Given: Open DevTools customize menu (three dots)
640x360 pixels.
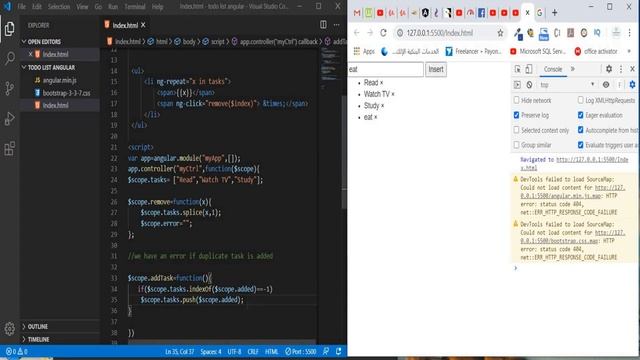Looking at the screenshot, I should coord(621,69).
